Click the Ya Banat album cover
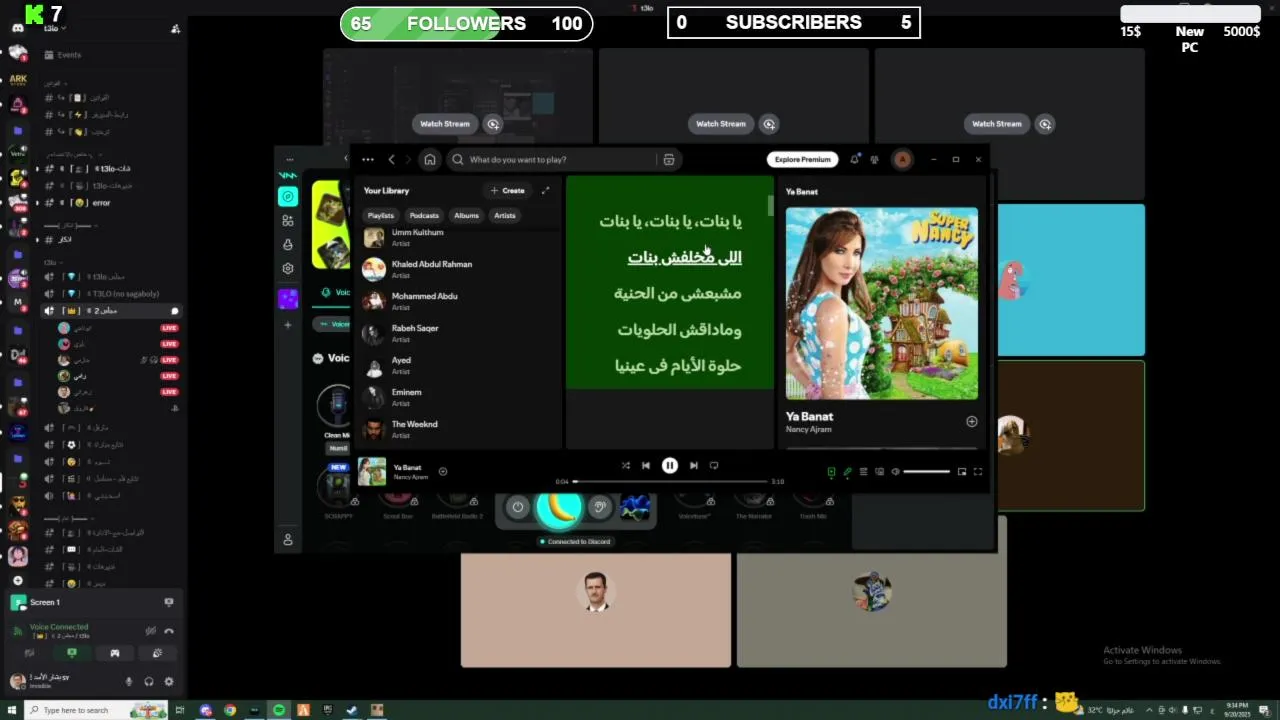 [882, 303]
